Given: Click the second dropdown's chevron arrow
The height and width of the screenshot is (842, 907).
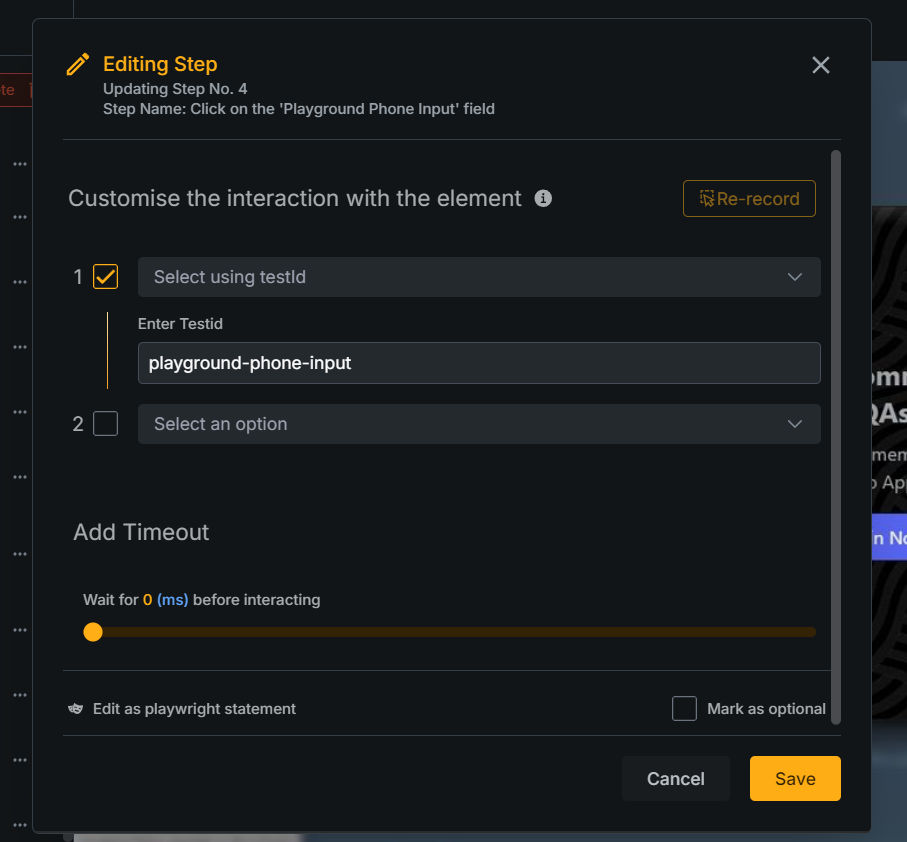Looking at the screenshot, I should (x=795, y=424).
